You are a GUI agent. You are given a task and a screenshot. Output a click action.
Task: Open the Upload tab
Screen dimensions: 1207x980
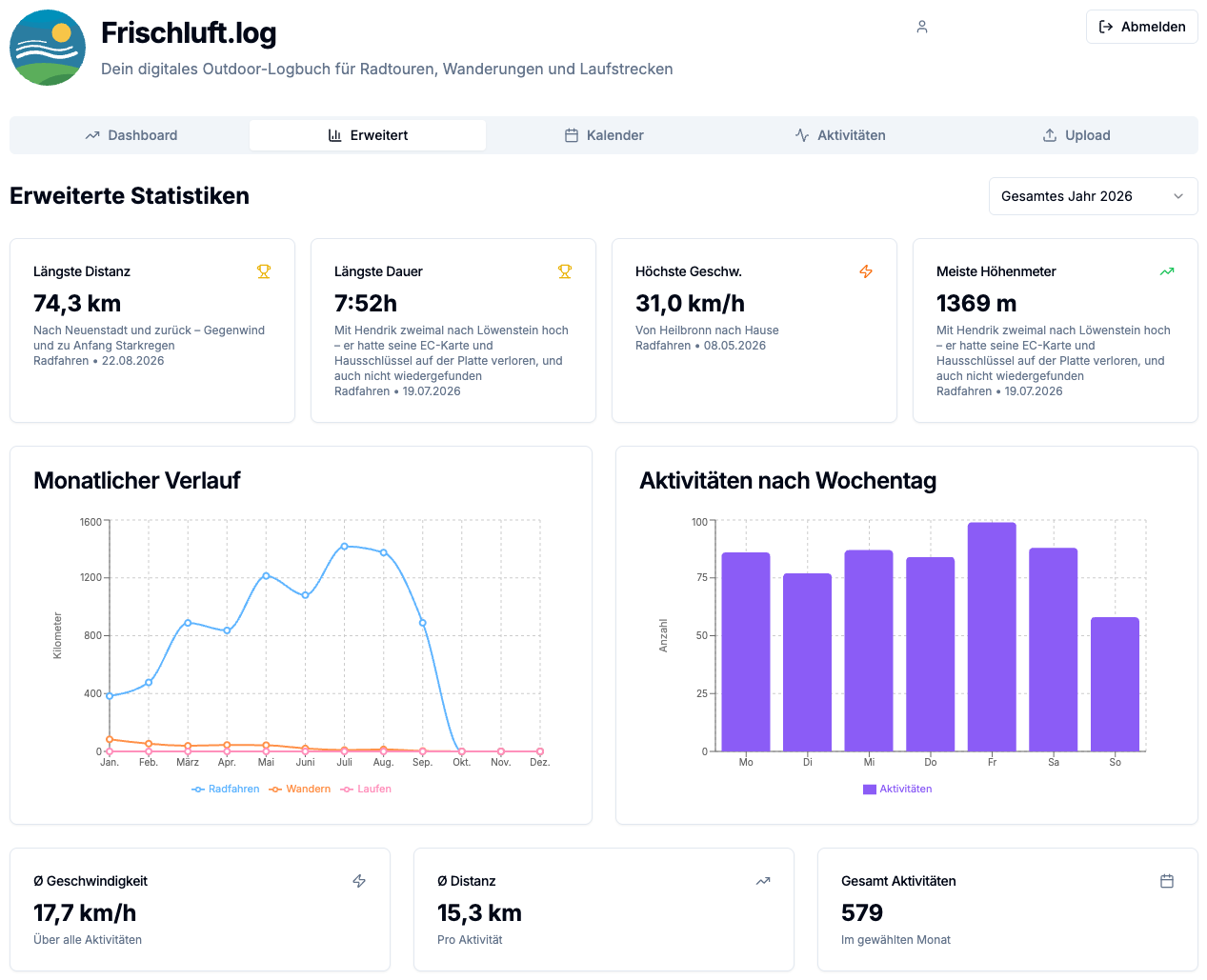1076,135
